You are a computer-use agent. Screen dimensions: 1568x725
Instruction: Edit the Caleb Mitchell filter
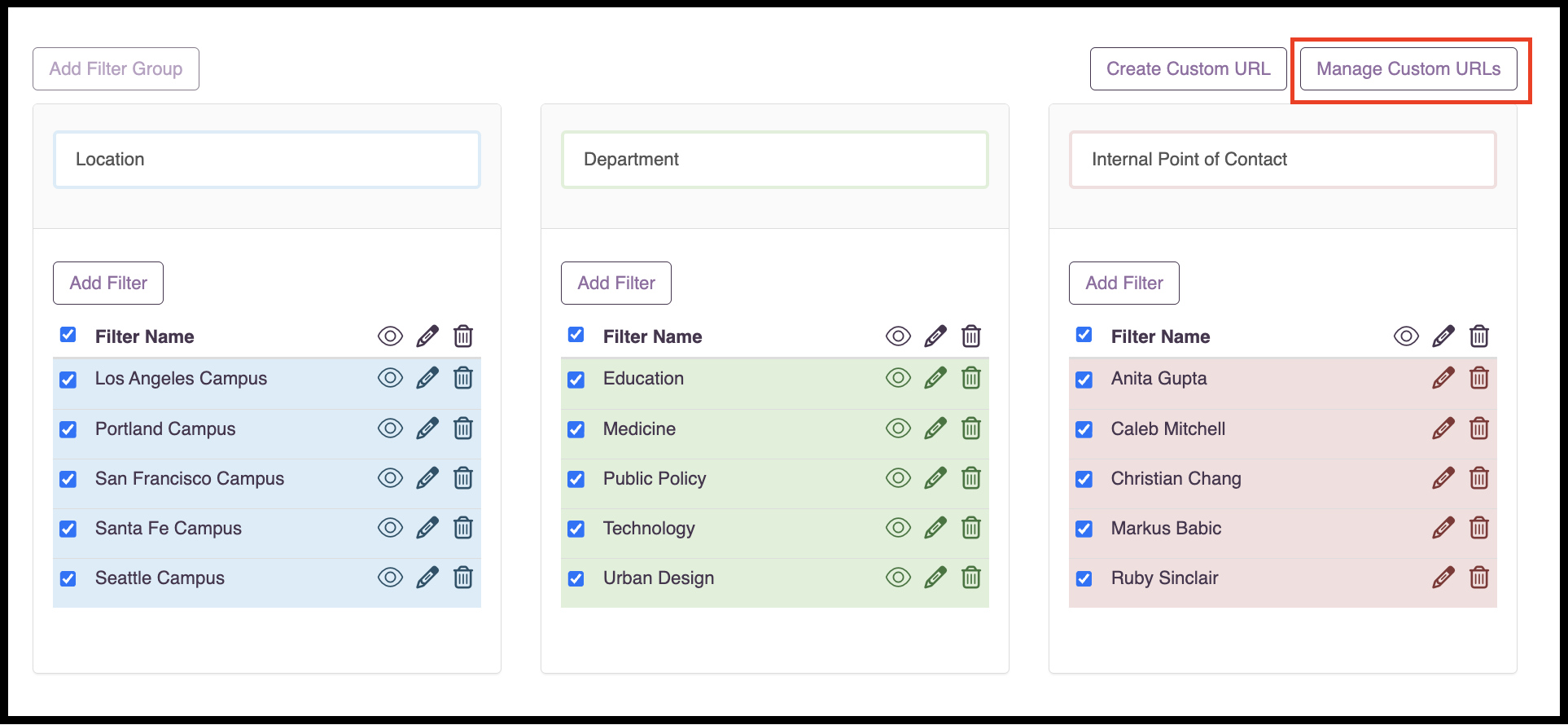(x=1443, y=428)
